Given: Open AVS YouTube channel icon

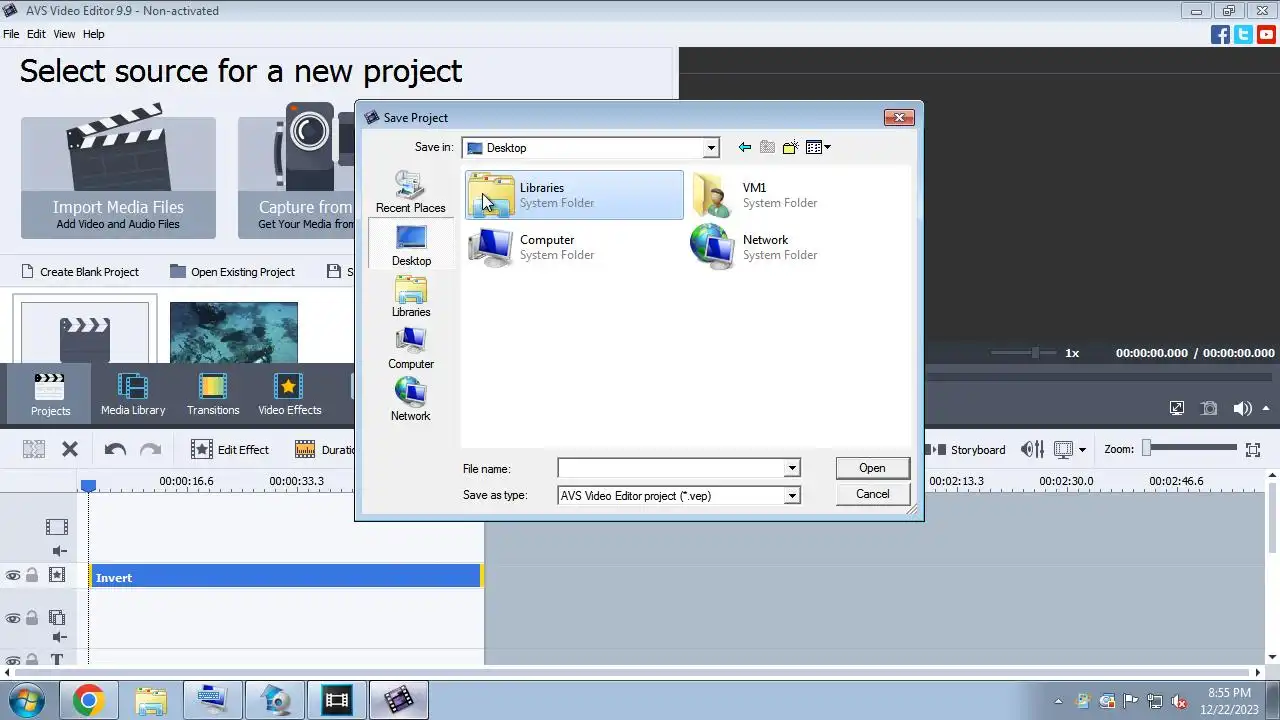Looking at the screenshot, I should (x=1266, y=34).
